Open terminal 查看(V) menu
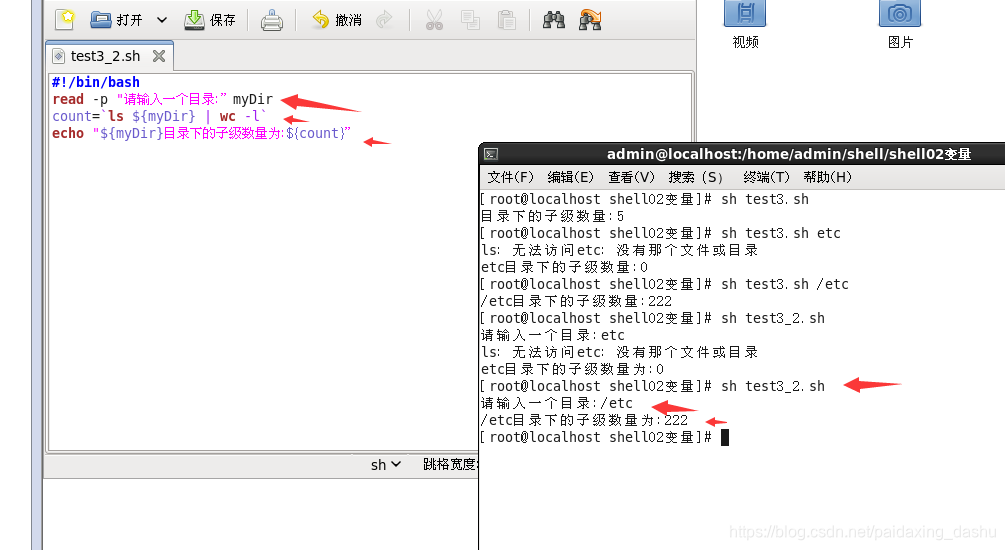Screen dimensions: 1005x550 click(x=631, y=177)
